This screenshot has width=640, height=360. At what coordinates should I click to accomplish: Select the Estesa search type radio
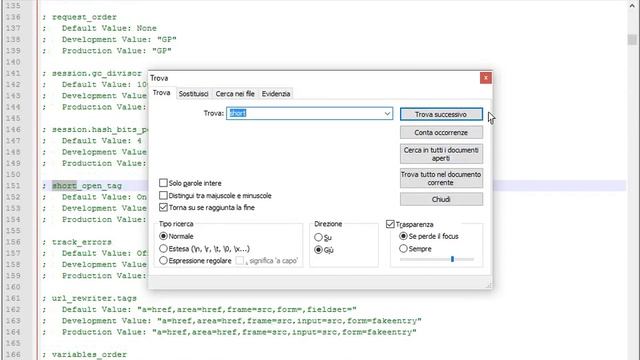(163, 248)
